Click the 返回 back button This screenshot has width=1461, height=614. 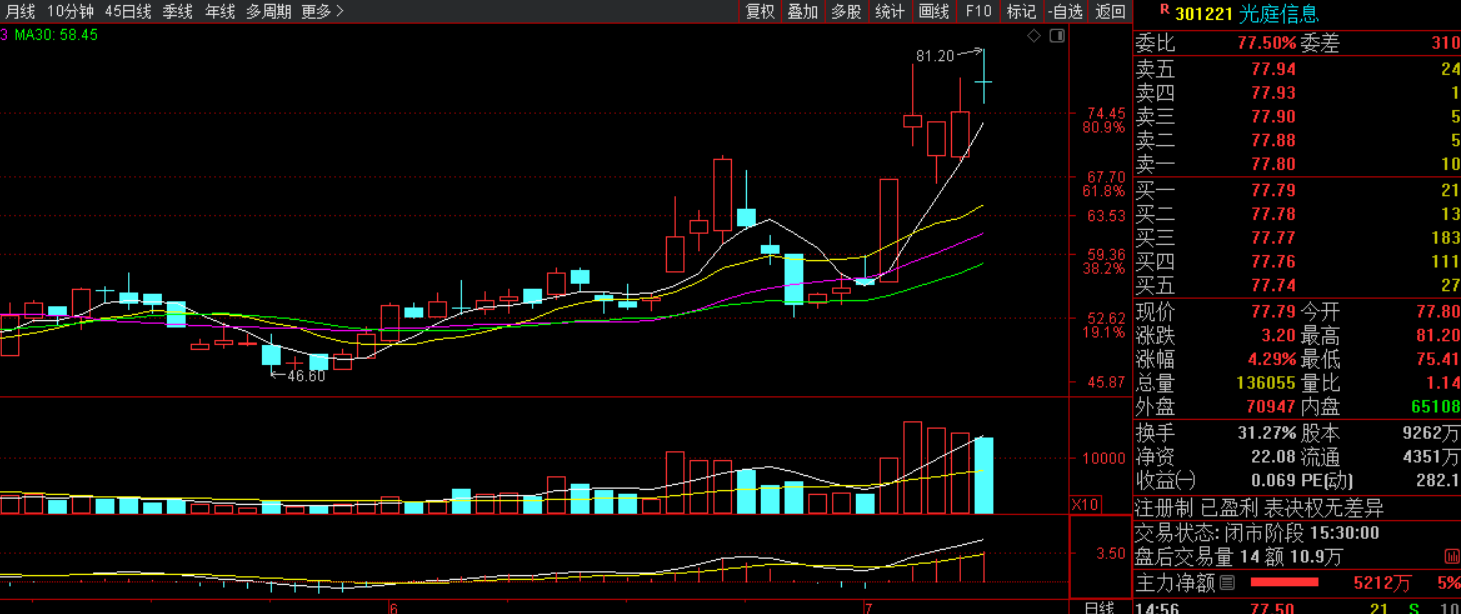[1110, 12]
